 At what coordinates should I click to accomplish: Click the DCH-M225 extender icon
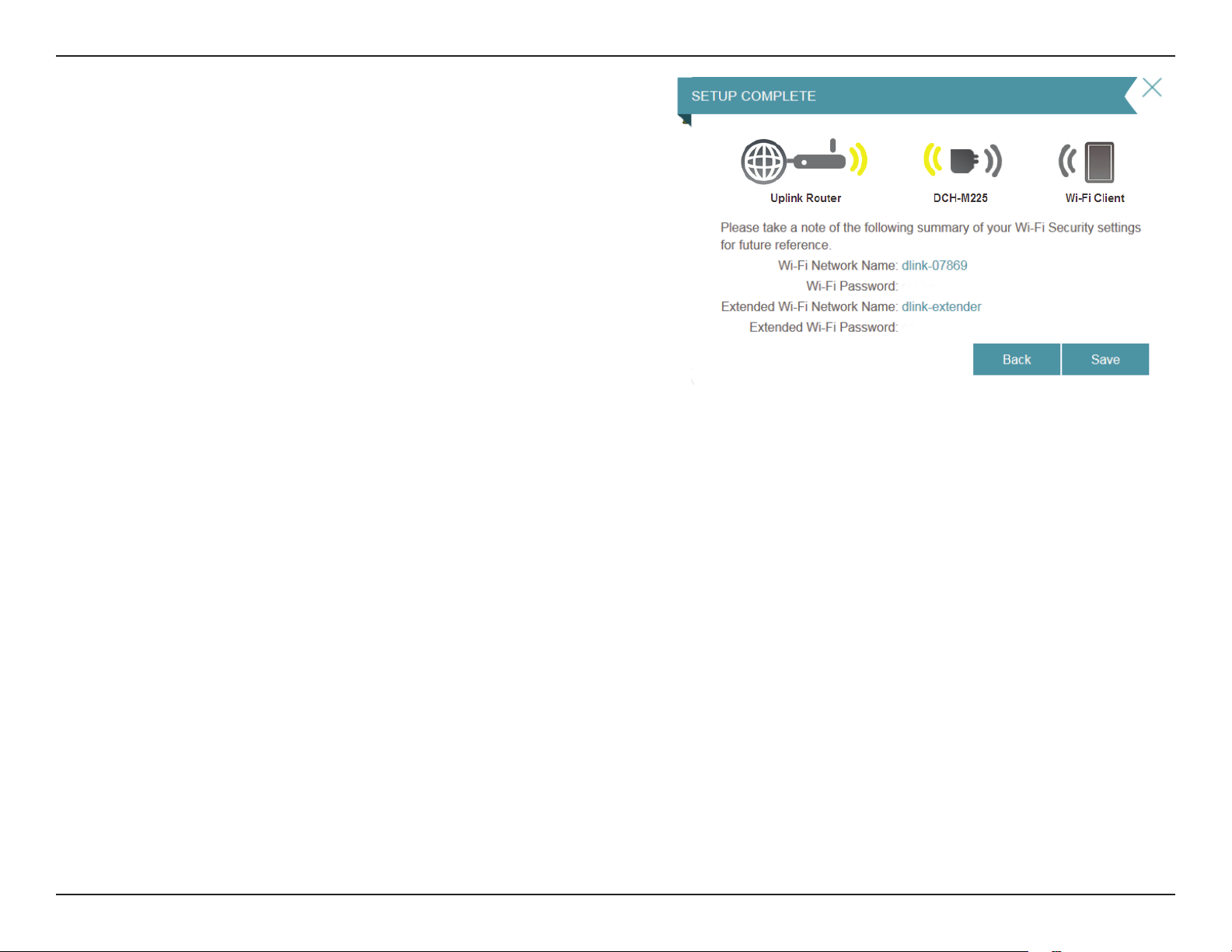[962, 161]
